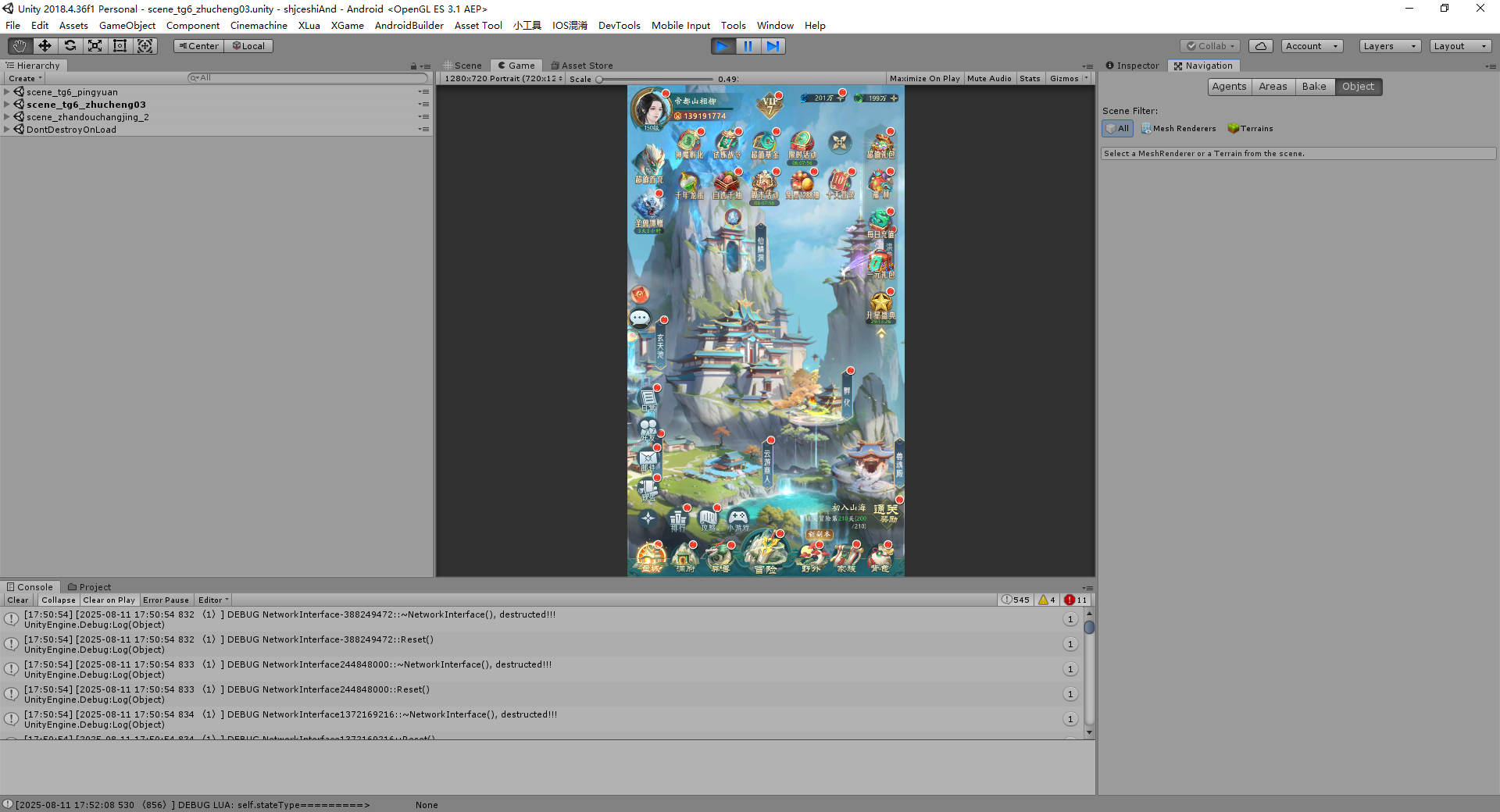
Task: Expand scene_zhandouchangjing_2 in Hierarchy
Action: [7, 117]
